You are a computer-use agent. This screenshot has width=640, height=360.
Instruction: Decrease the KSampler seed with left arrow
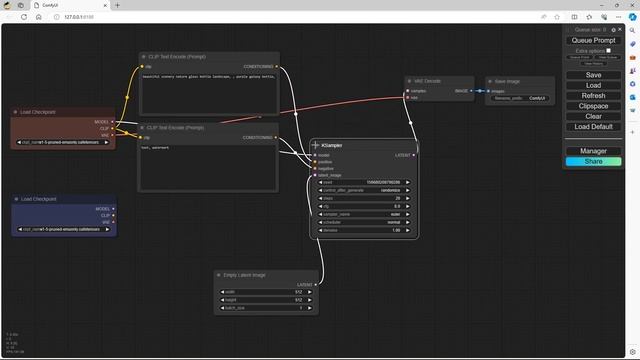(320, 182)
